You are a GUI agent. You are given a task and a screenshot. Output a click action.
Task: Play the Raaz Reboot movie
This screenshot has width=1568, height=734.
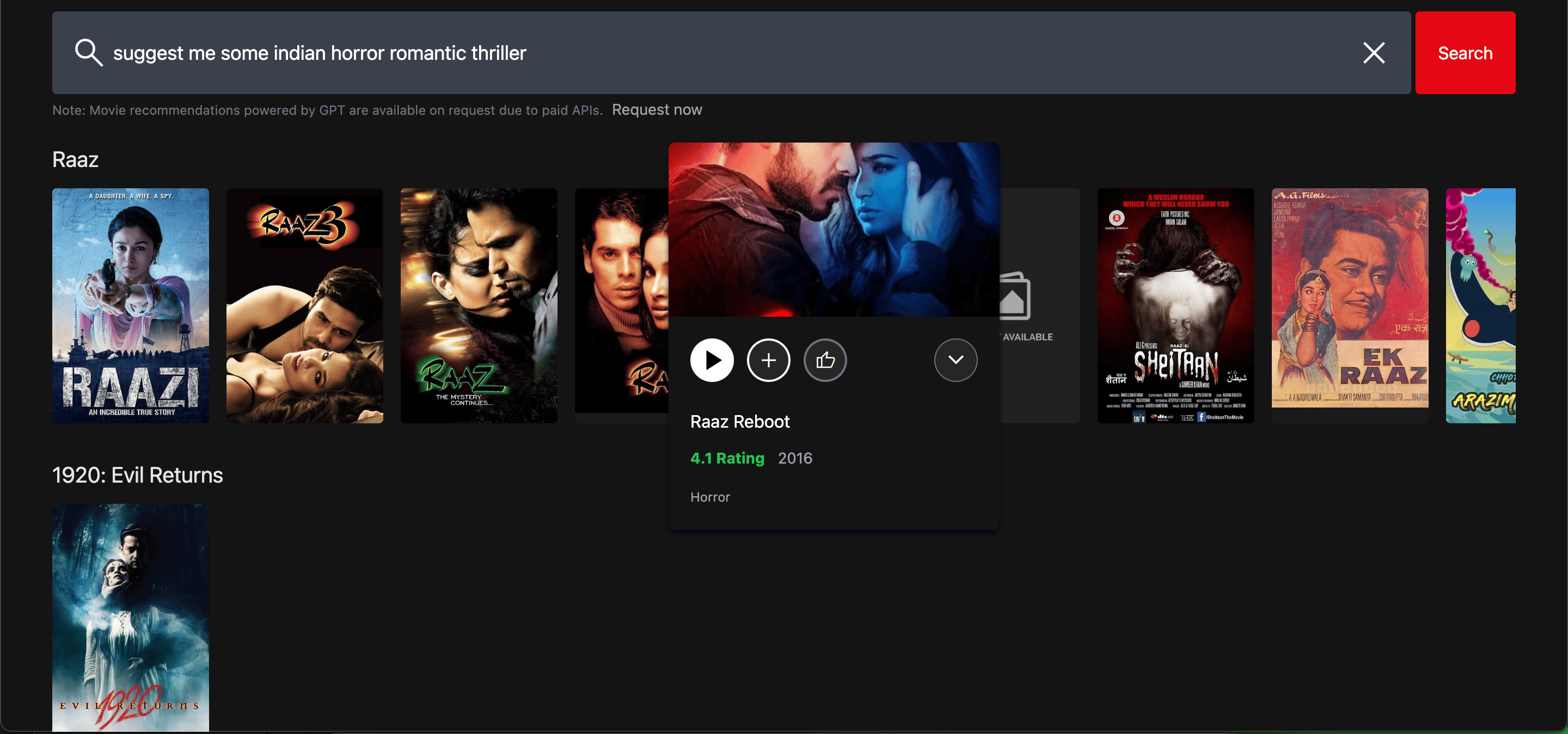click(x=712, y=360)
